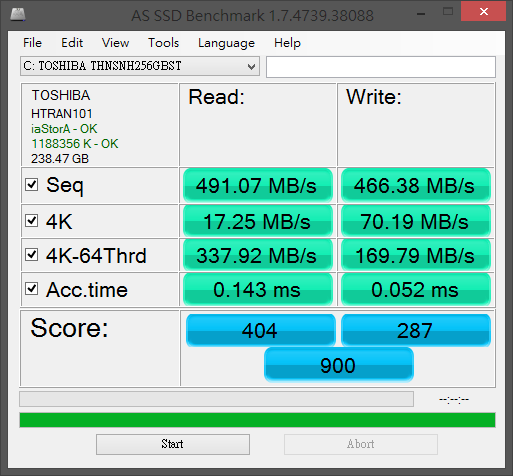Minimize the AS SSD Benchmark window
513x476 pixels.
(421, 13)
